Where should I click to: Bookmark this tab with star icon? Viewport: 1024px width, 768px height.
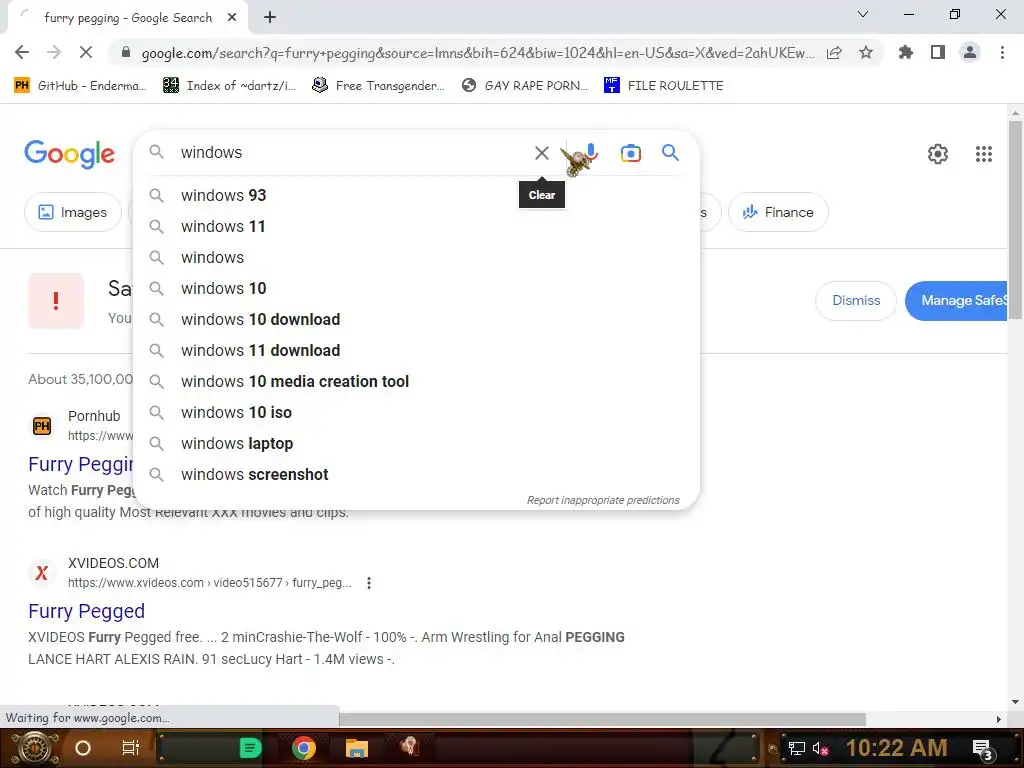[866, 52]
